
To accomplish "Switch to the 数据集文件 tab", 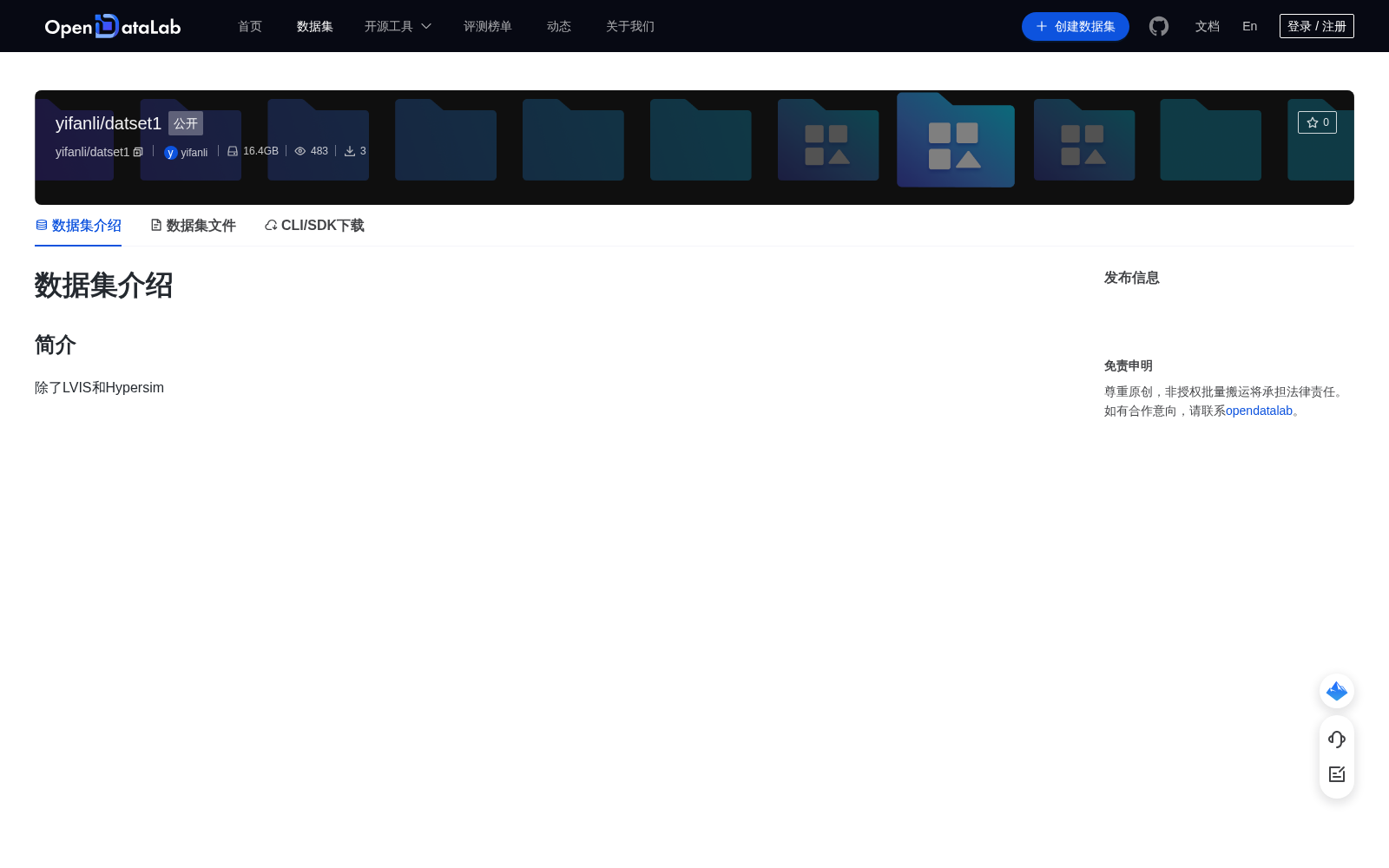I will (x=193, y=226).
